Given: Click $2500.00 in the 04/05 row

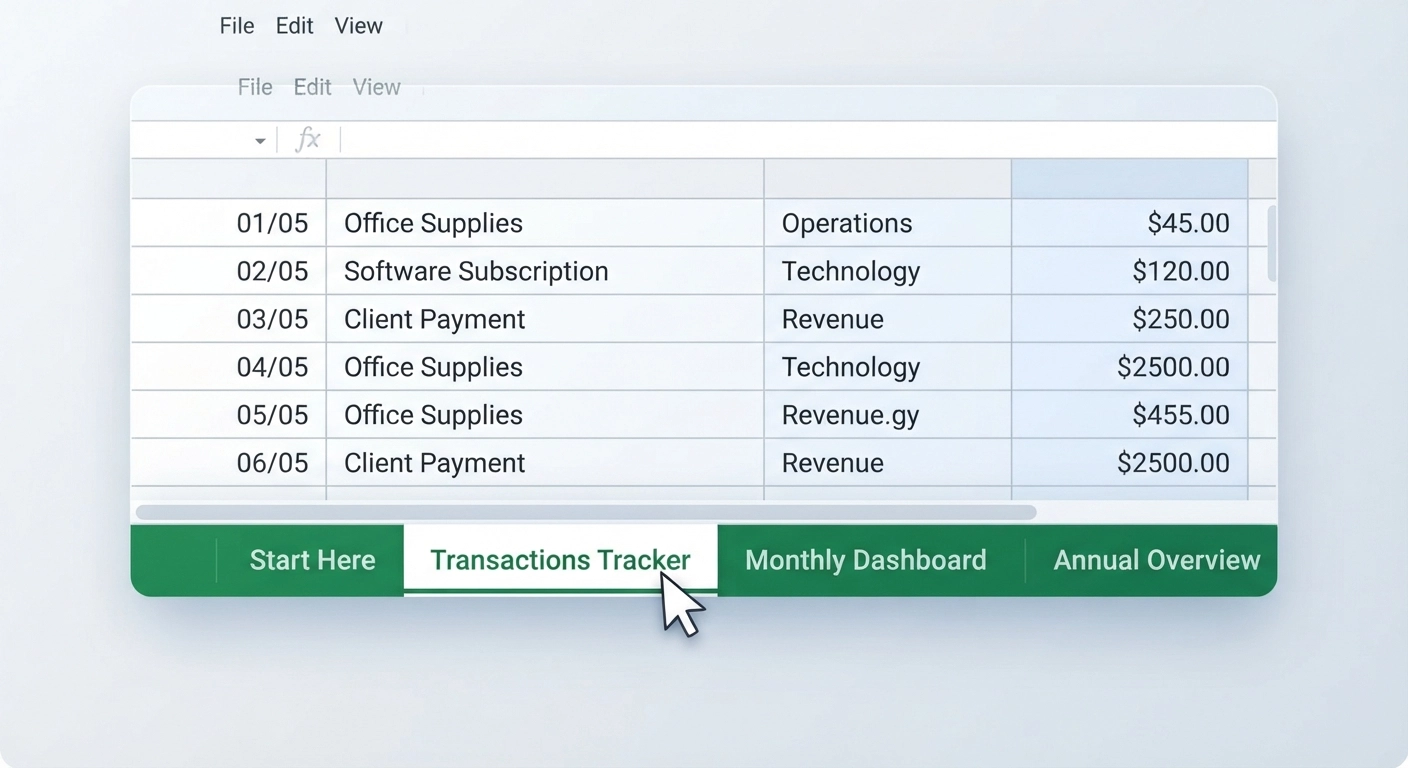Looking at the screenshot, I should click(x=1130, y=367).
